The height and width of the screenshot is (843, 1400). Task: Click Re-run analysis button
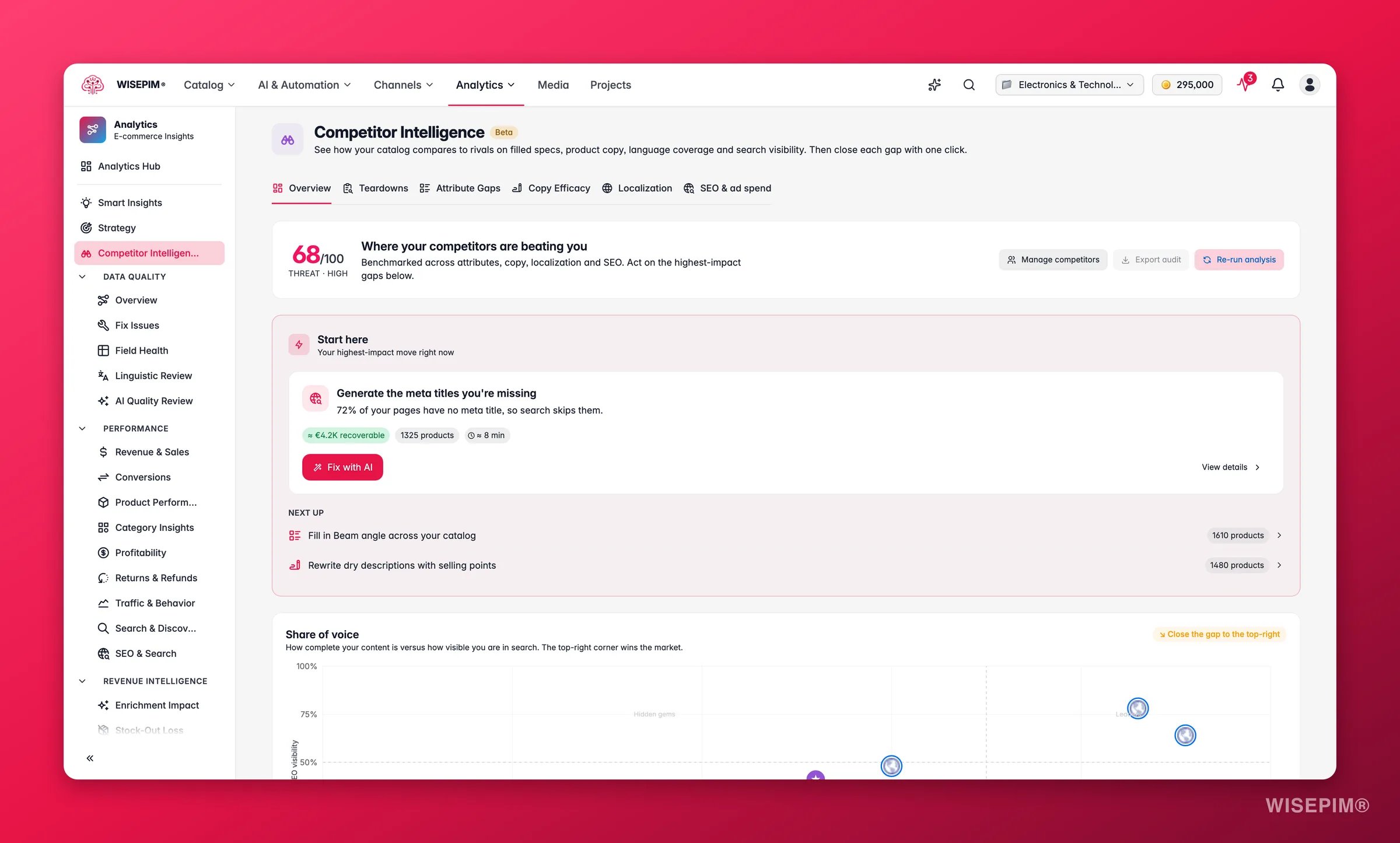(x=1239, y=260)
